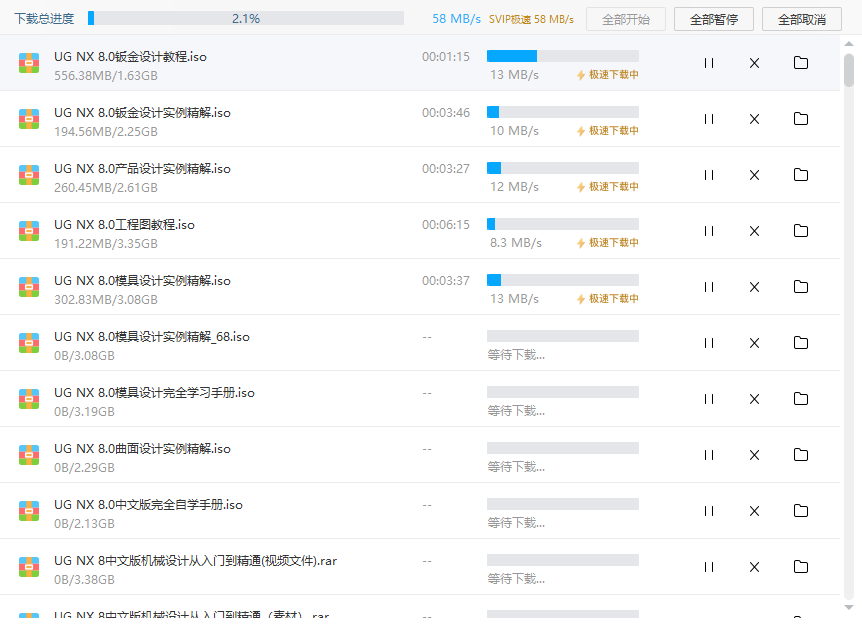
Task: Open folder for 从入门到精通(视频文件).rar
Action: [x=801, y=567]
